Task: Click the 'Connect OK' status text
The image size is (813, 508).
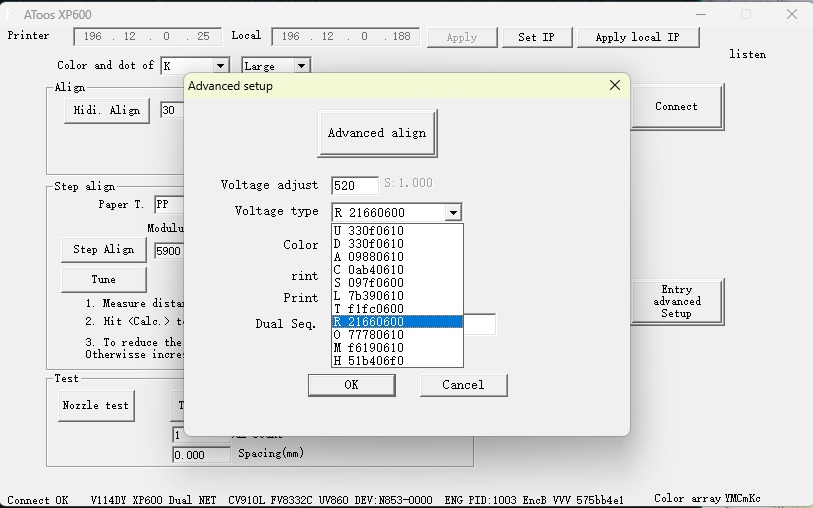Action: (x=38, y=500)
